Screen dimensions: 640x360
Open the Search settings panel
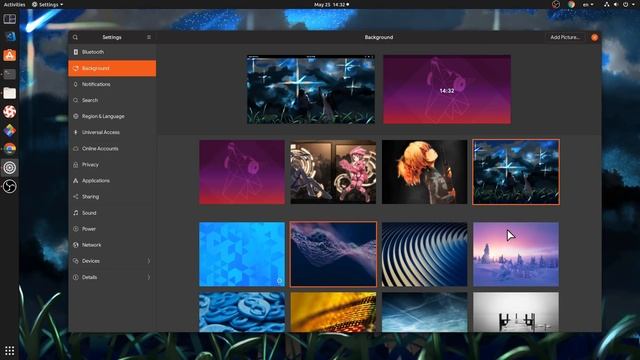tap(112, 100)
